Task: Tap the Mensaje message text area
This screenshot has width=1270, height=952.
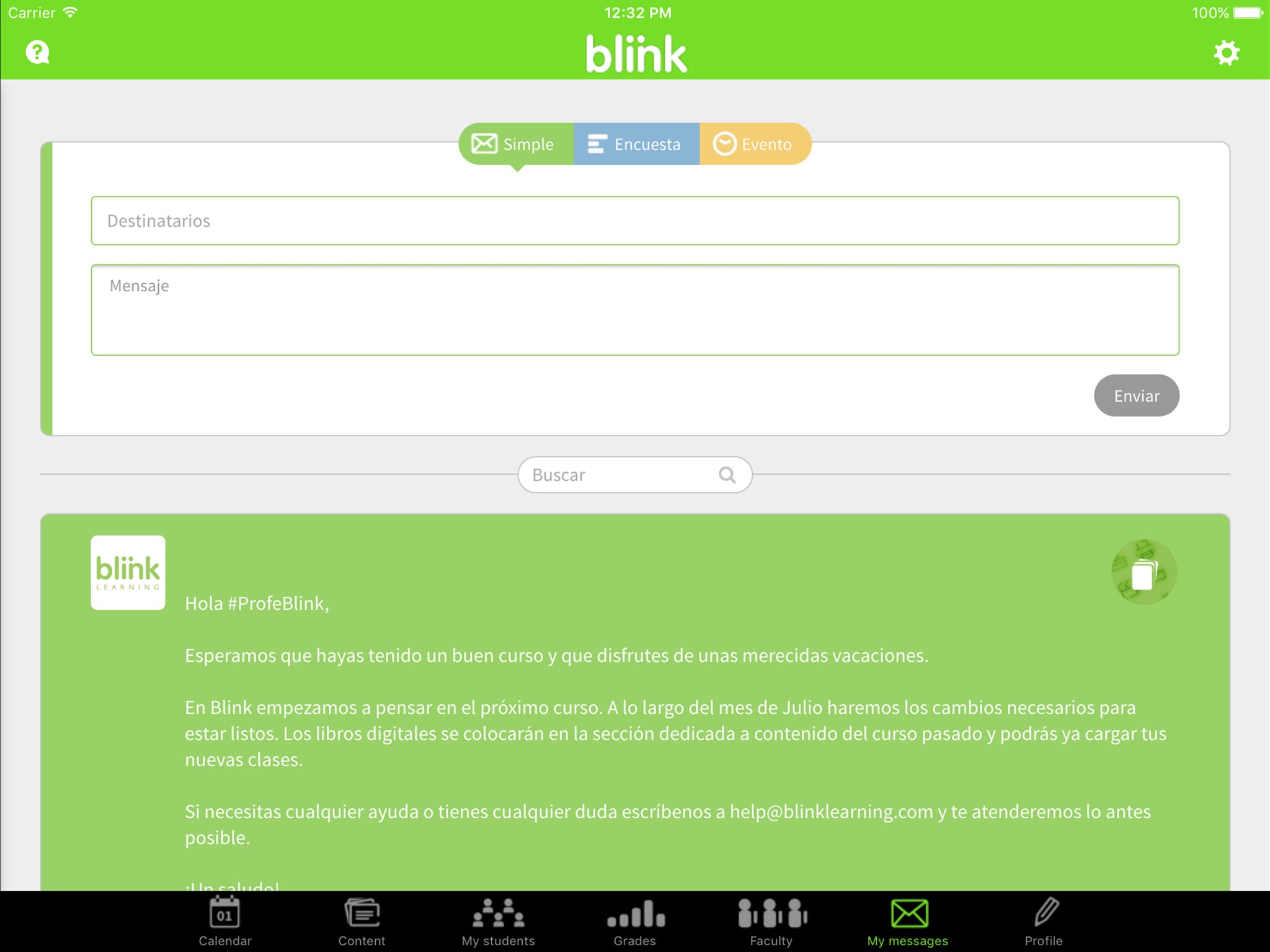Action: pos(635,310)
